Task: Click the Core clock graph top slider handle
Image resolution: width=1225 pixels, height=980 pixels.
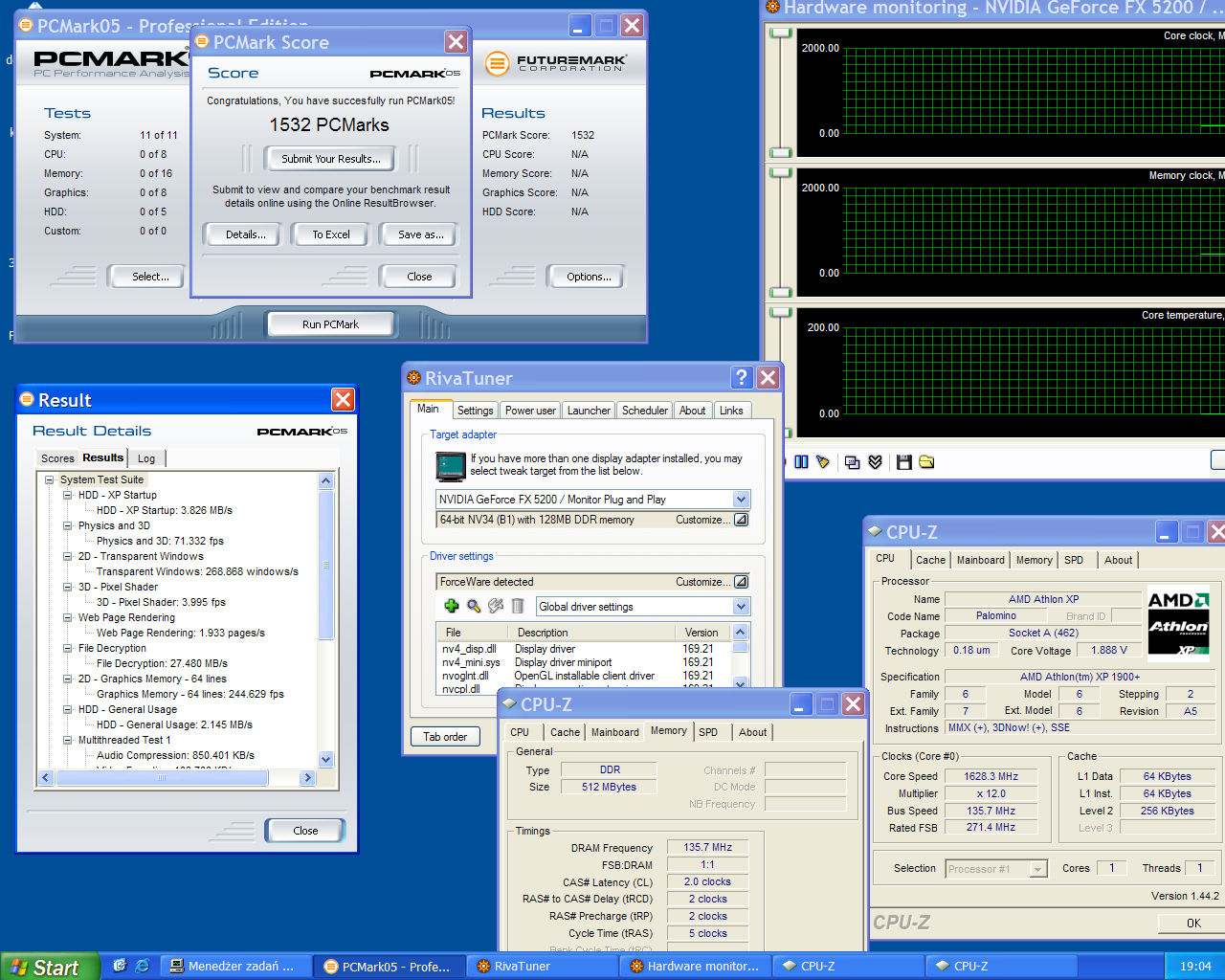Action: (781, 33)
